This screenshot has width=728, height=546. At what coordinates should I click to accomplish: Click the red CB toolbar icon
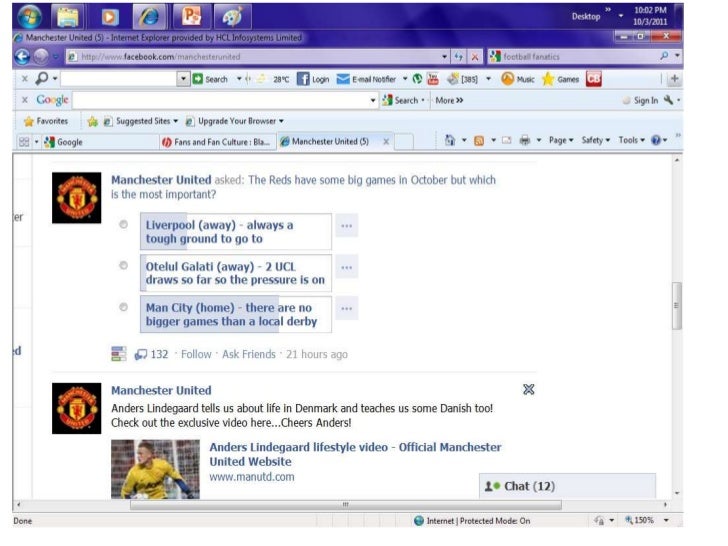[593, 79]
